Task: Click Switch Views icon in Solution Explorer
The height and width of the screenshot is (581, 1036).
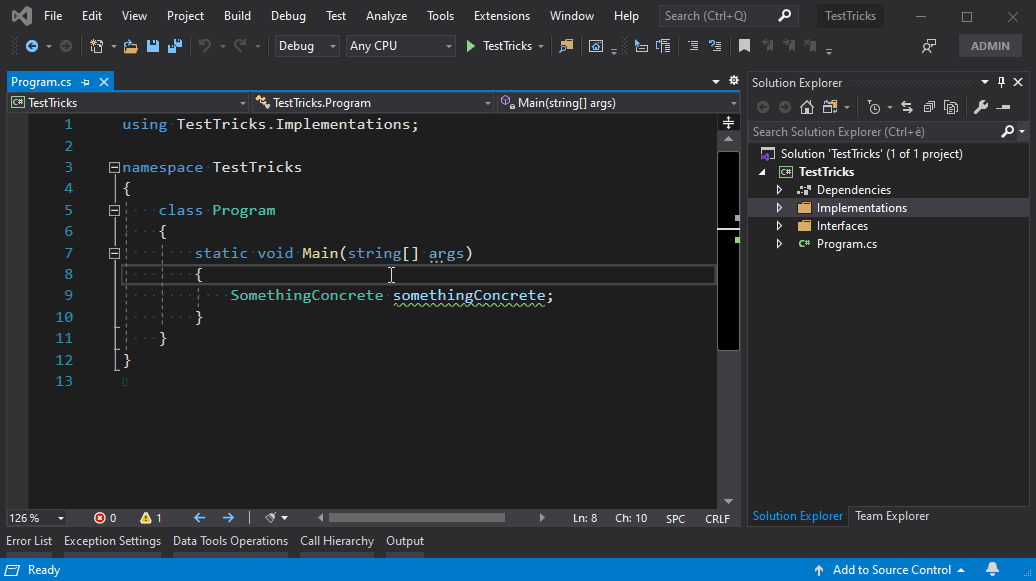Action: click(830, 107)
